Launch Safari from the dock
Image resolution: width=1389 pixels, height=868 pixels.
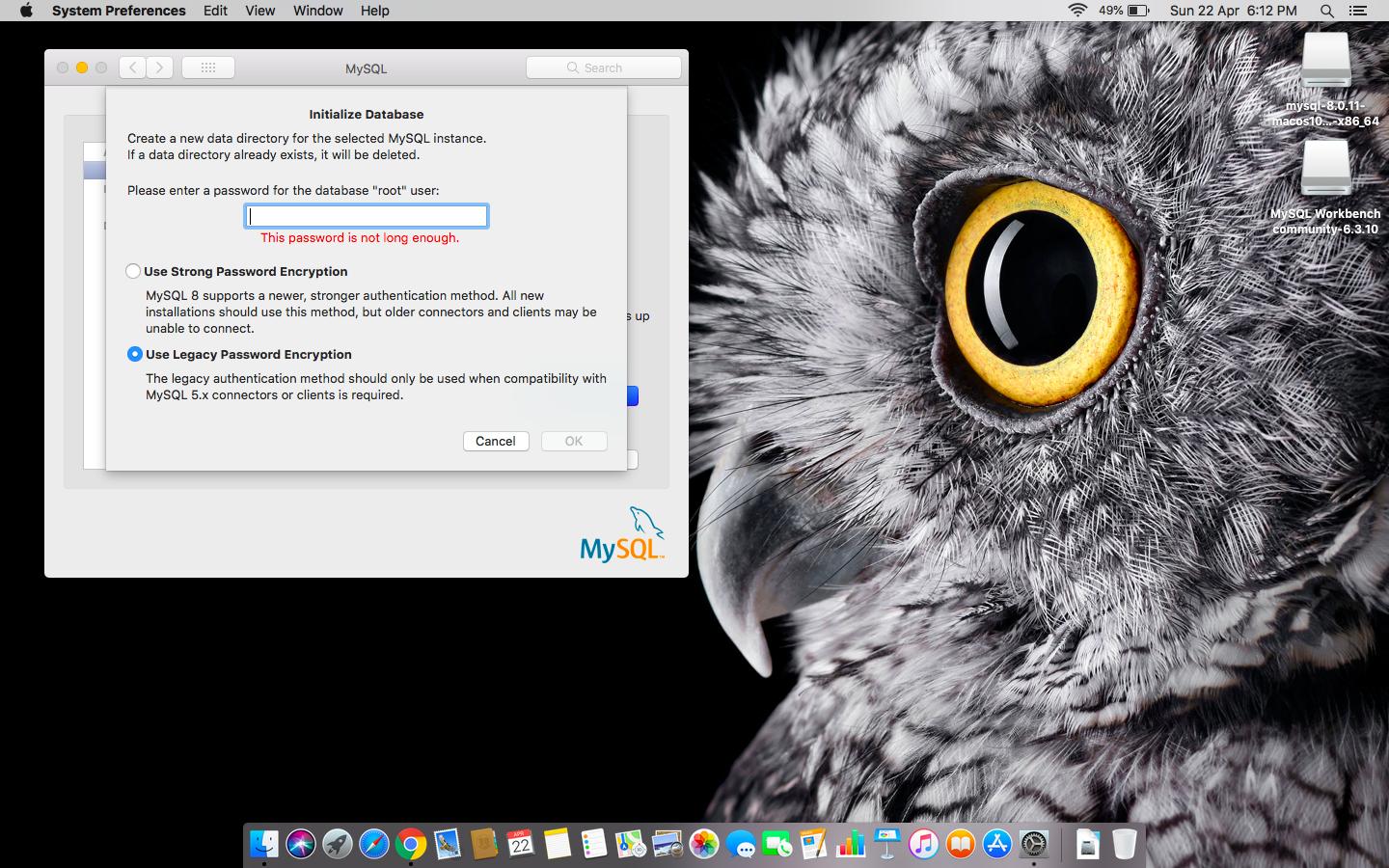373,845
